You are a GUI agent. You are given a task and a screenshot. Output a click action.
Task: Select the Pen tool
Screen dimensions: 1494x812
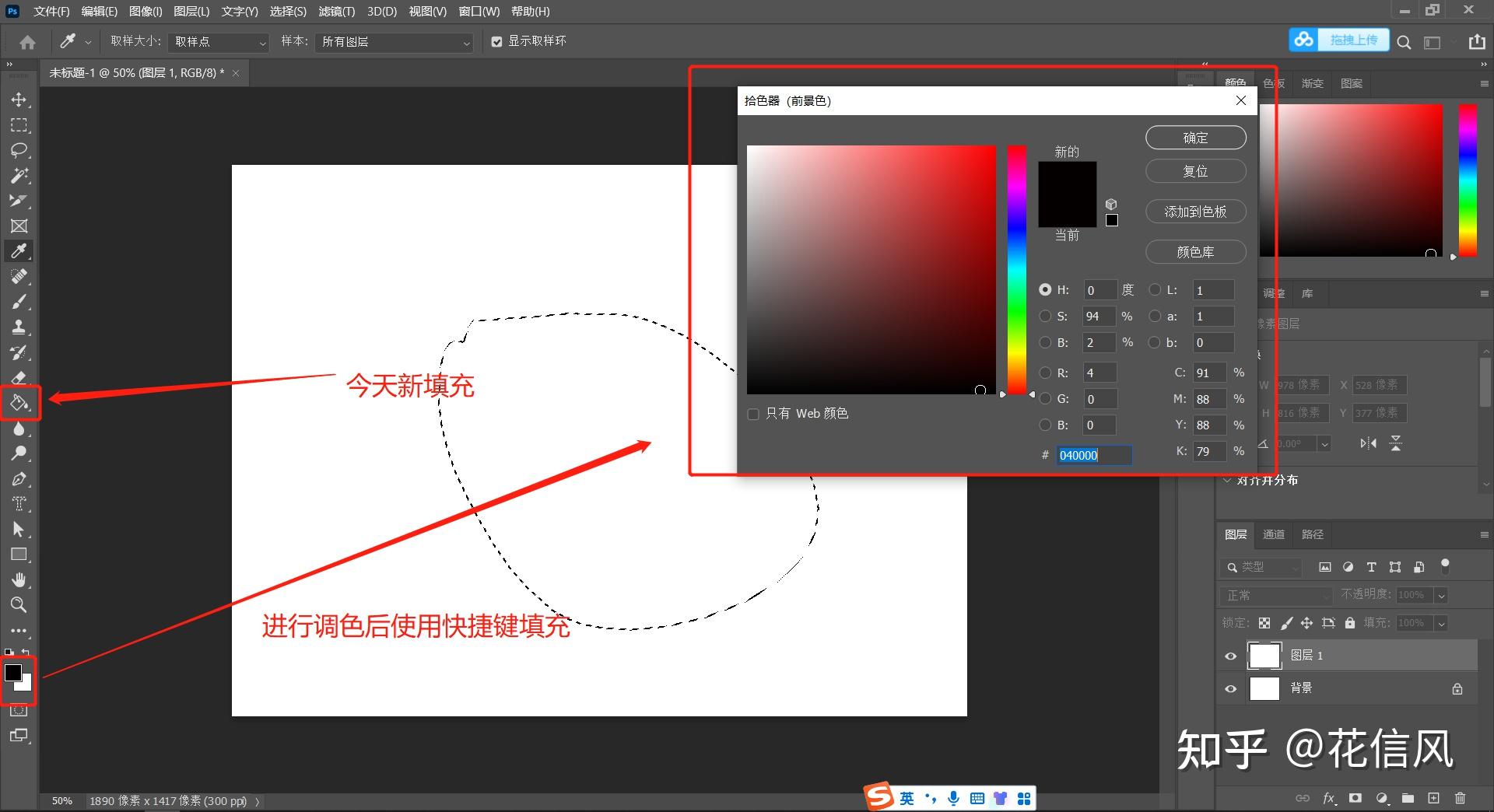[x=19, y=479]
